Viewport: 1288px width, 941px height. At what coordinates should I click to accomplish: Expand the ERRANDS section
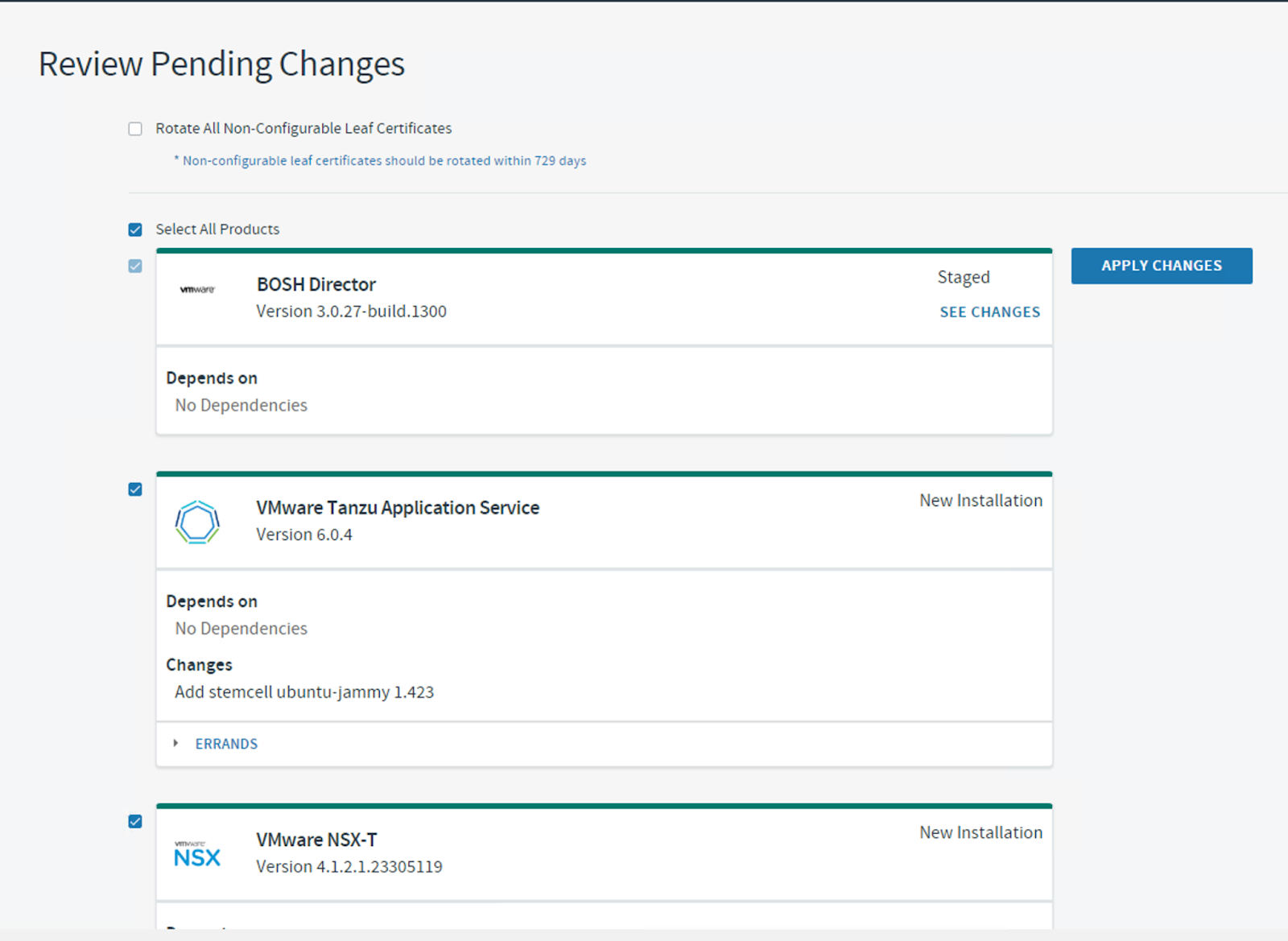point(175,743)
